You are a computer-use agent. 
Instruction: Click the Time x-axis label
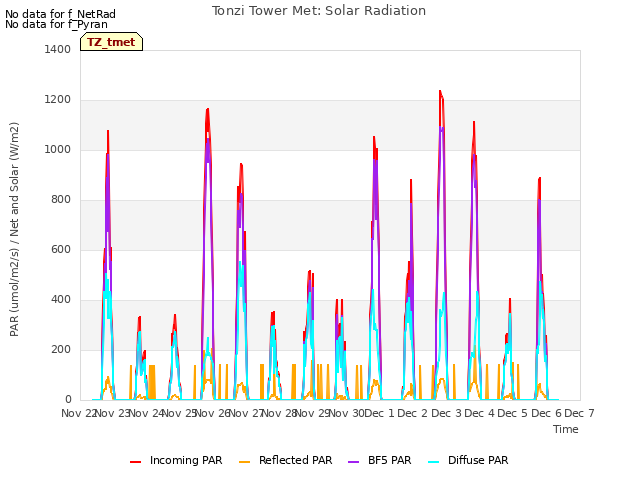click(566, 429)
